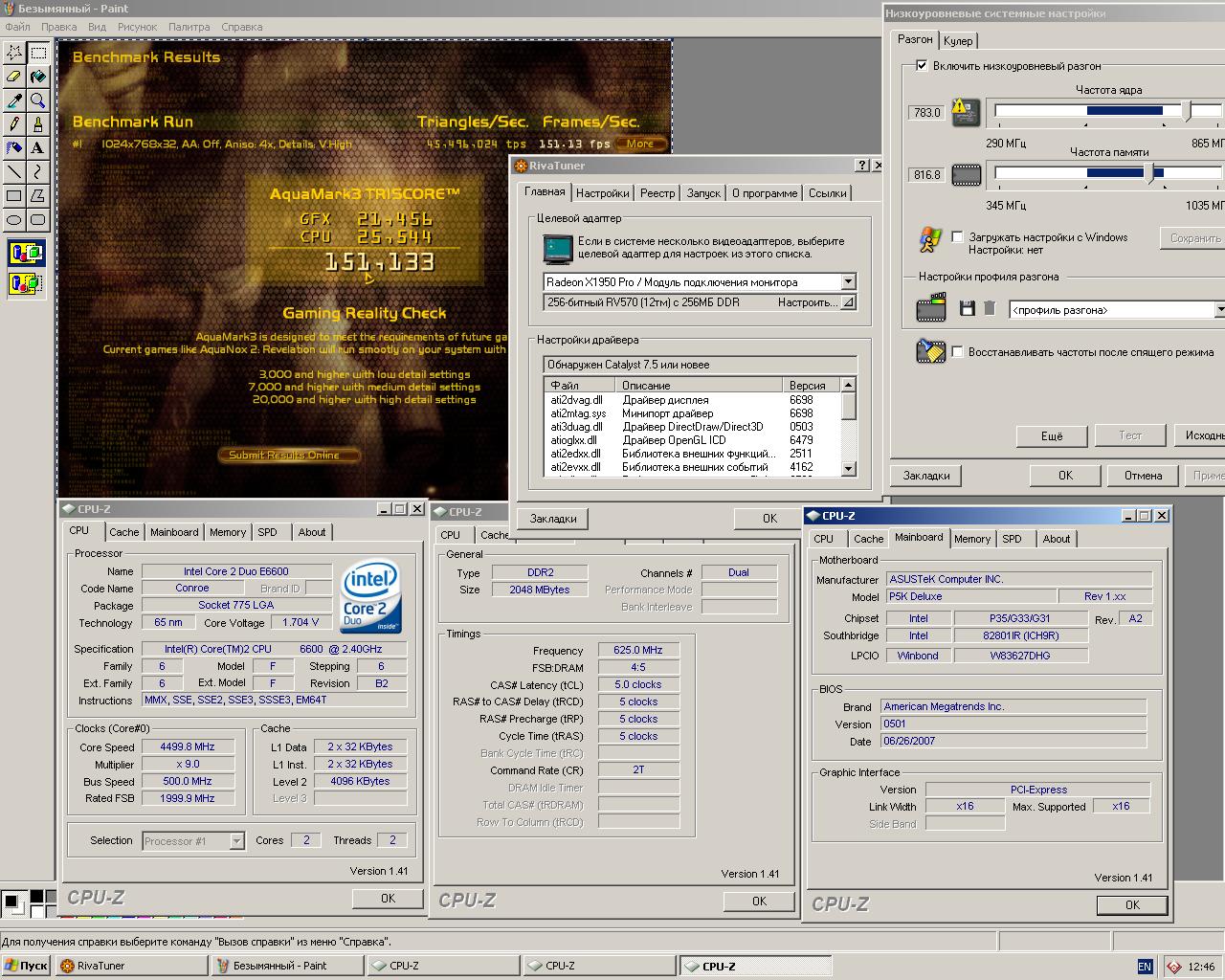The height and width of the screenshot is (980, 1225).
Task: Activate the Magnifier tool in Paint
Action: point(38,100)
